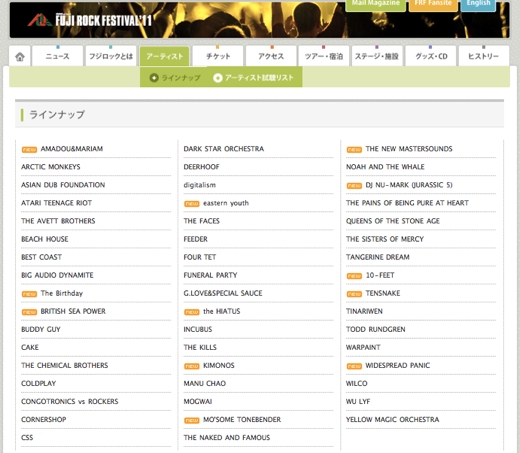Screen dimensions: 520x453
Task: Open the ラインナップ submenu link
Action: [x=175, y=78]
